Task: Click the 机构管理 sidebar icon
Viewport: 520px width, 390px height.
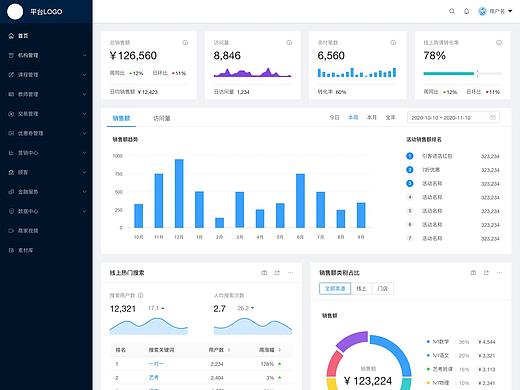Action: point(11,55)
